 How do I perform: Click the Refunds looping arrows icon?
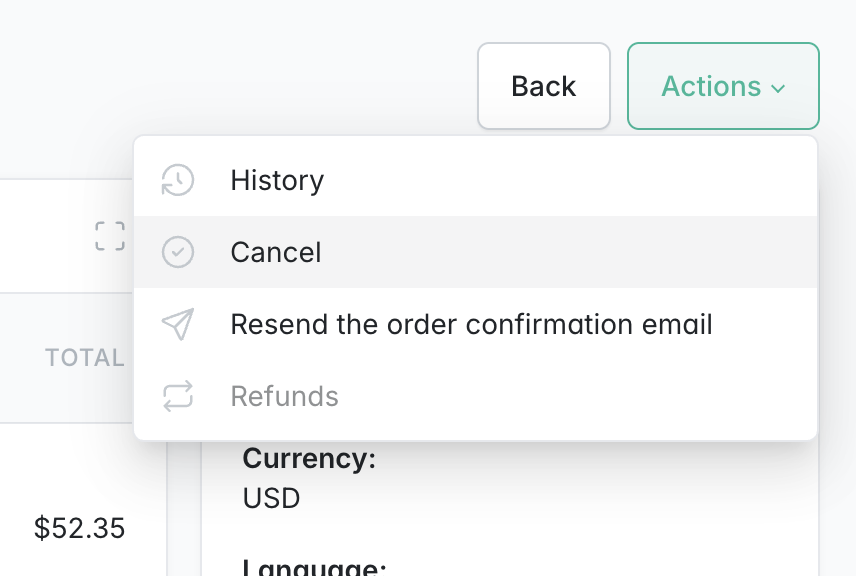pos(177,396)
